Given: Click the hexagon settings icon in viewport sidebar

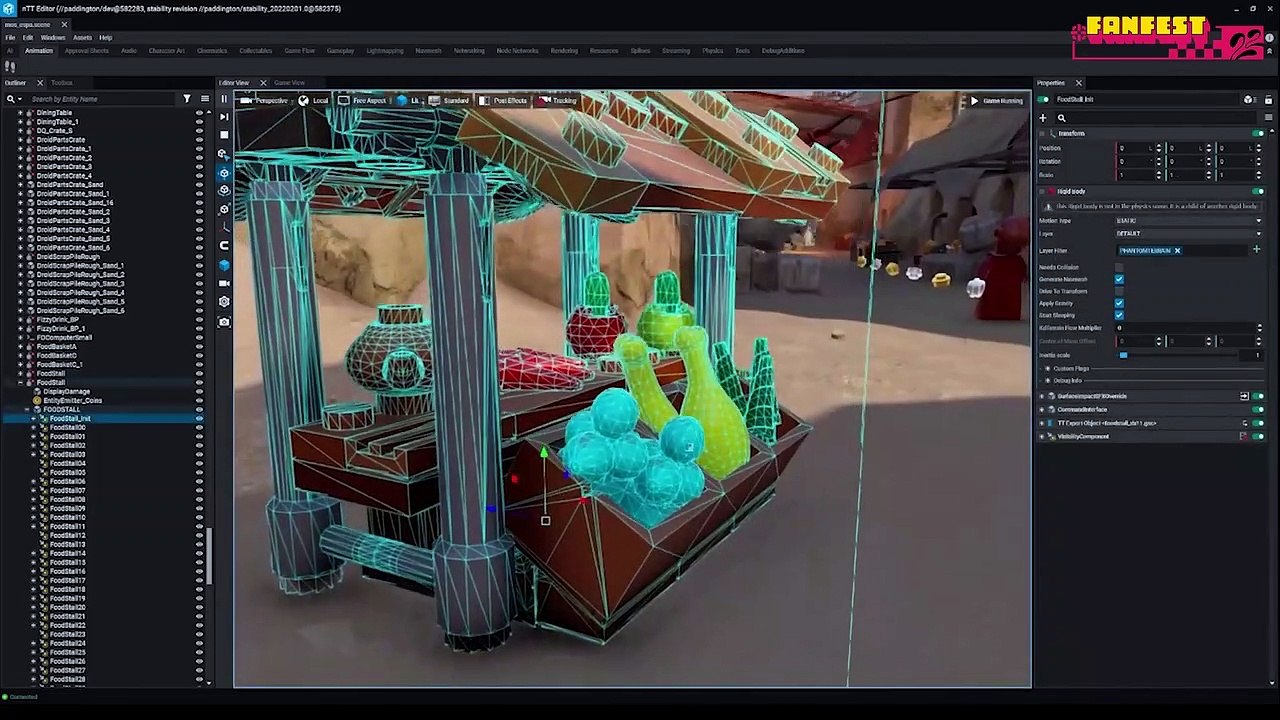Looking at the screenshot, I should click(224, 301).
